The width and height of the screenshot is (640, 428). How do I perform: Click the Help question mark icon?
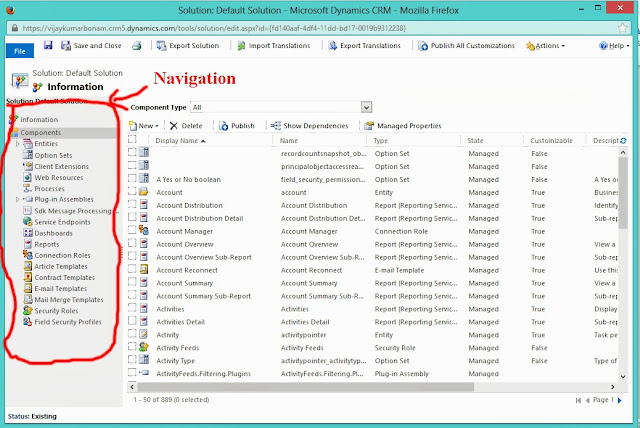click(603, 46)
